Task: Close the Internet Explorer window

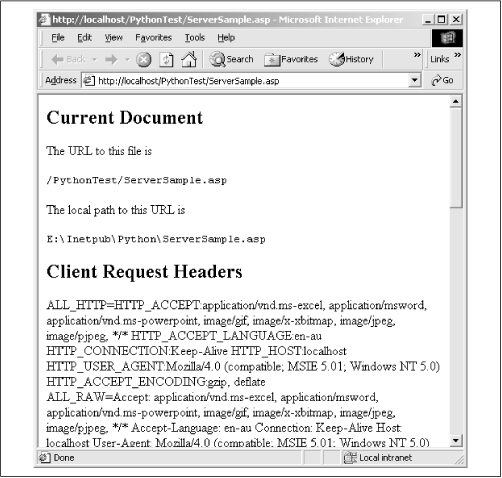Action: (x=456, y=20)
